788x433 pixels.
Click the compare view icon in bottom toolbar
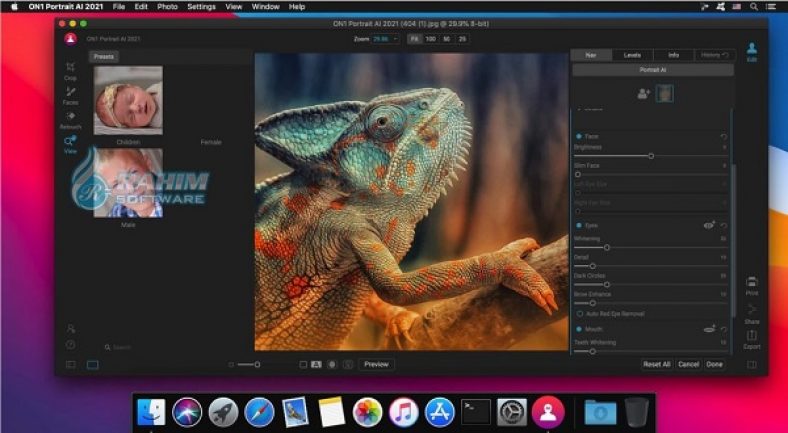click(x=303, y=365)
